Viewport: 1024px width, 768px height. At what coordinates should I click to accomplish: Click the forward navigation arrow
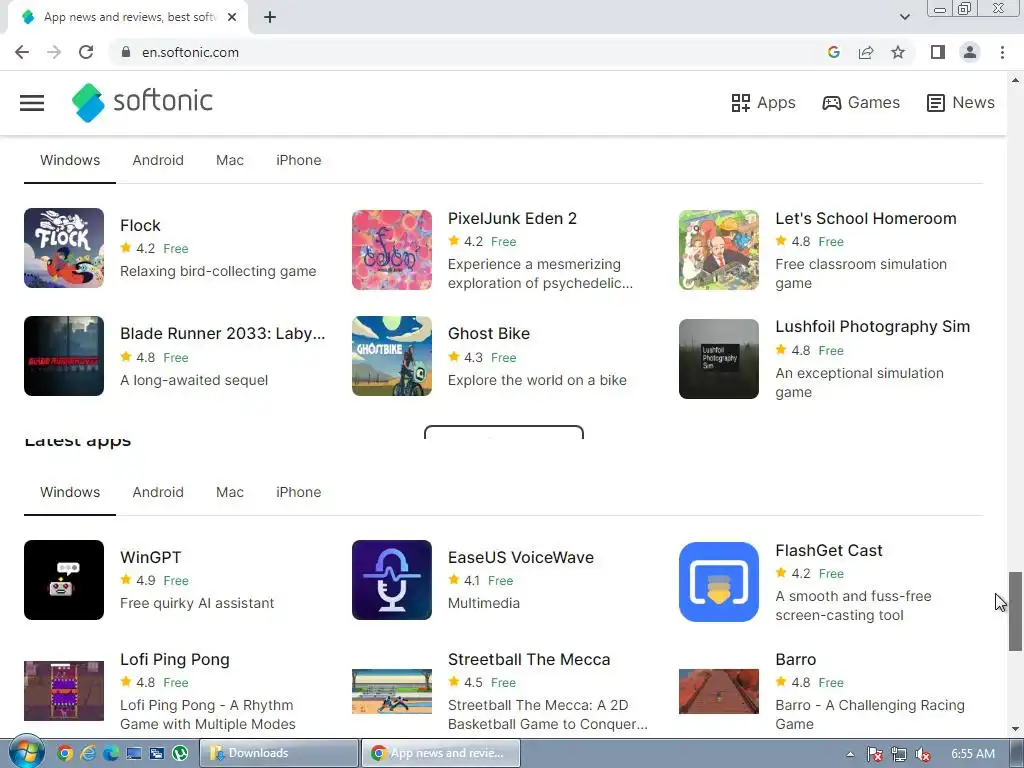click(x=54, y=52)
